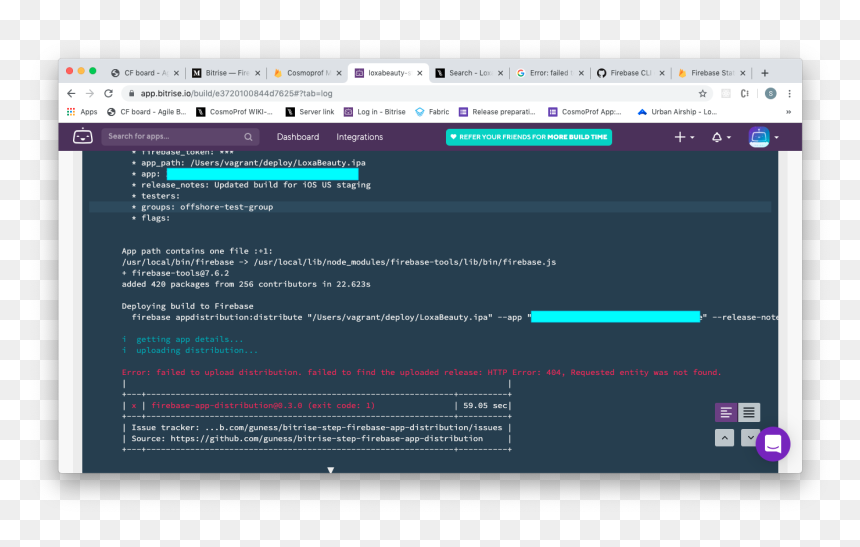860x547 pixels.
Task: Click the 'C' extension icon in toolbar
Action: coord(744,93)
